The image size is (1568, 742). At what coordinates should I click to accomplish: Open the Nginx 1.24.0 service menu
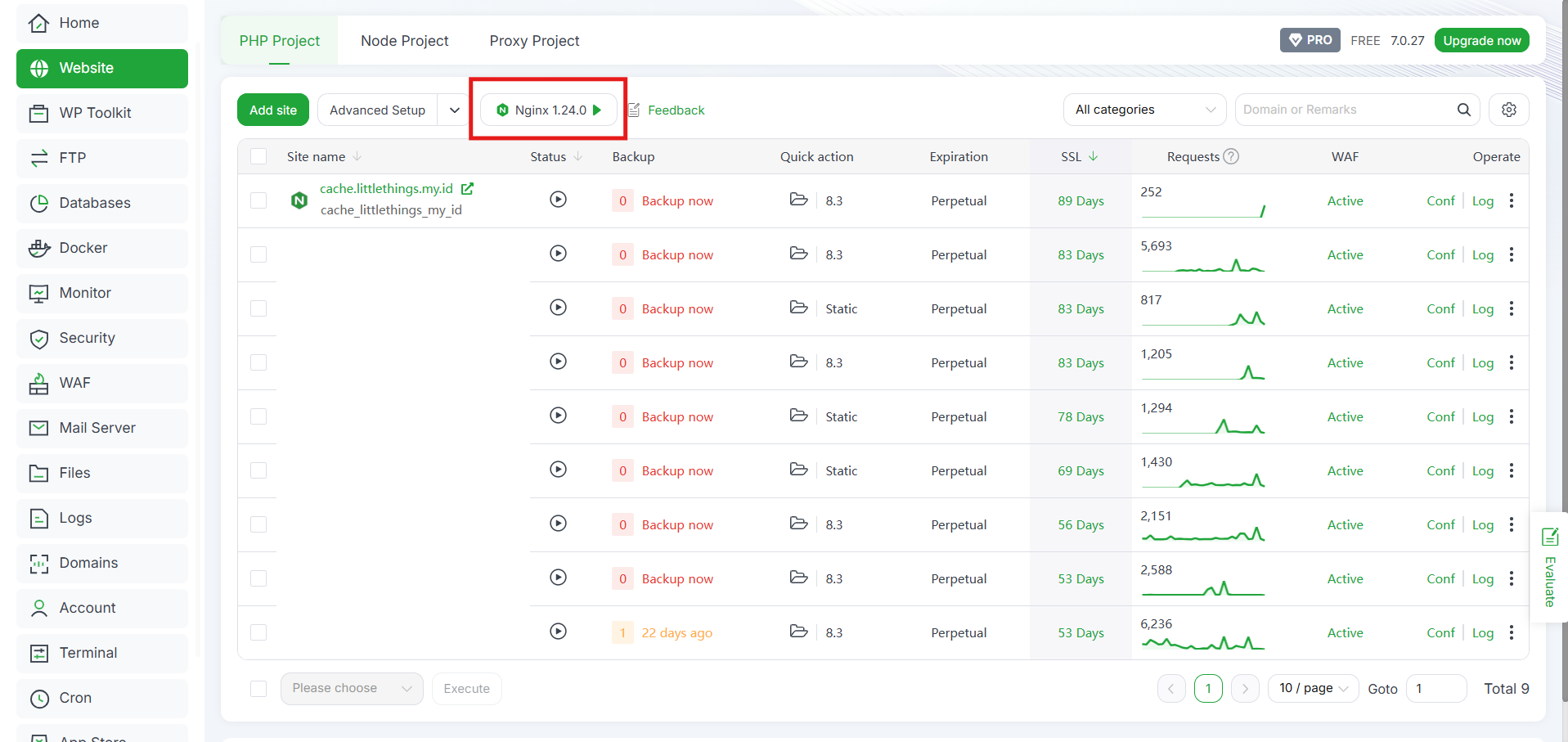[x=548, y=110]
